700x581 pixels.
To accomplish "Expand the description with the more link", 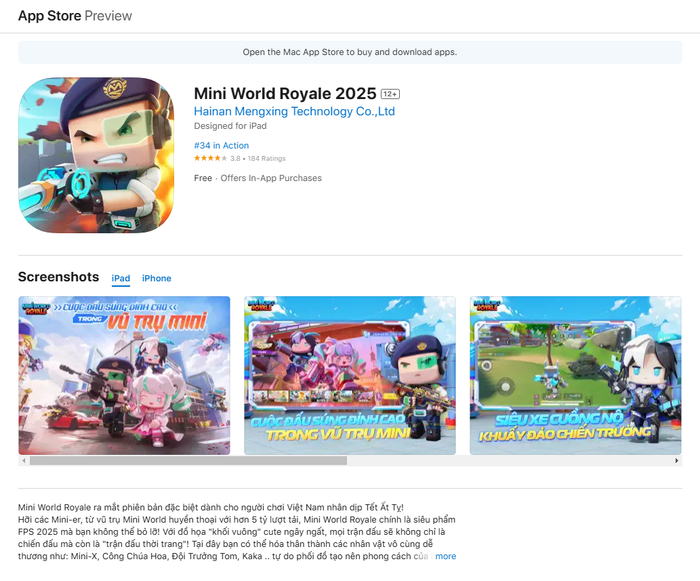I will 446,556.
